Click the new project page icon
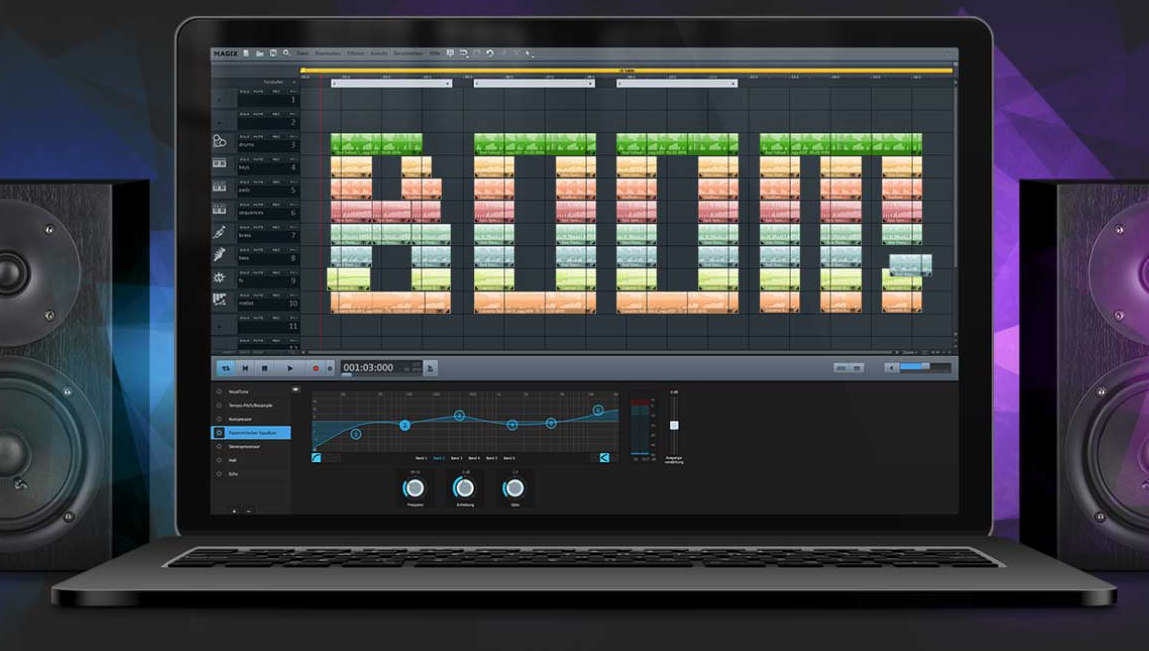Screen dimensions: 1149x651 click(246, 54)
